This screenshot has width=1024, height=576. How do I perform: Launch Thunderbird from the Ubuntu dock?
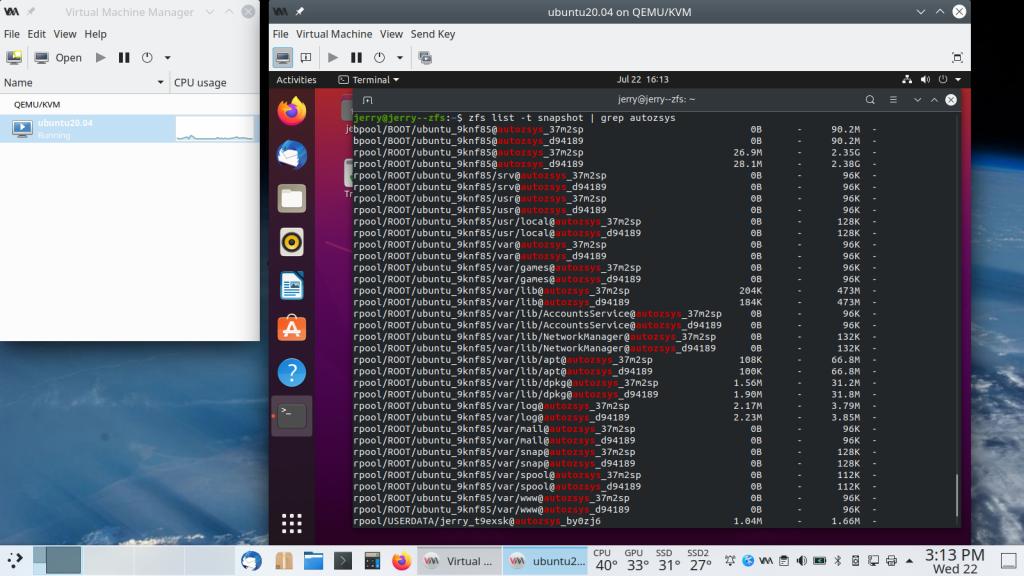[x=292, y=154]
